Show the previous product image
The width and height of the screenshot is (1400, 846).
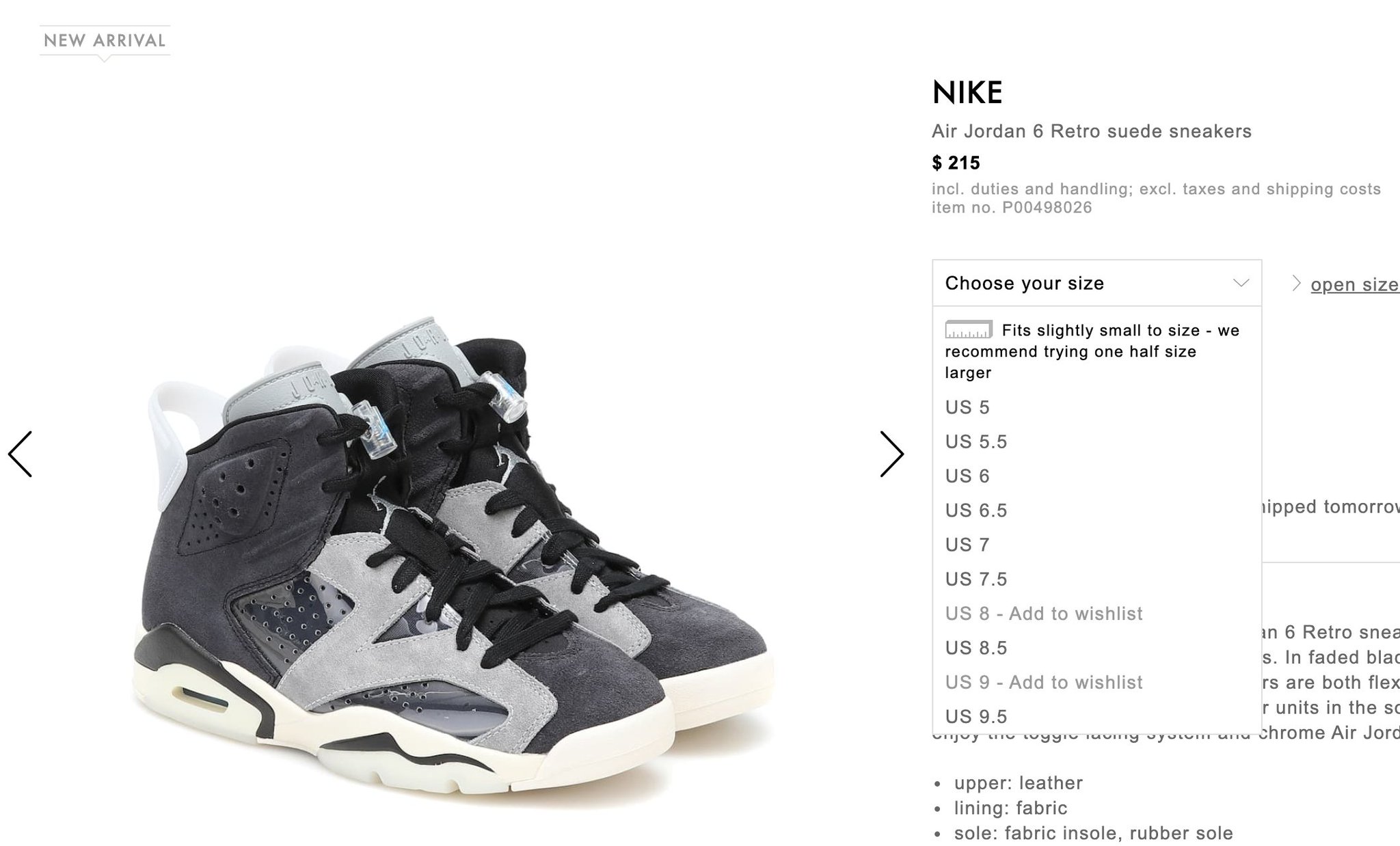[x=20, y=454]
